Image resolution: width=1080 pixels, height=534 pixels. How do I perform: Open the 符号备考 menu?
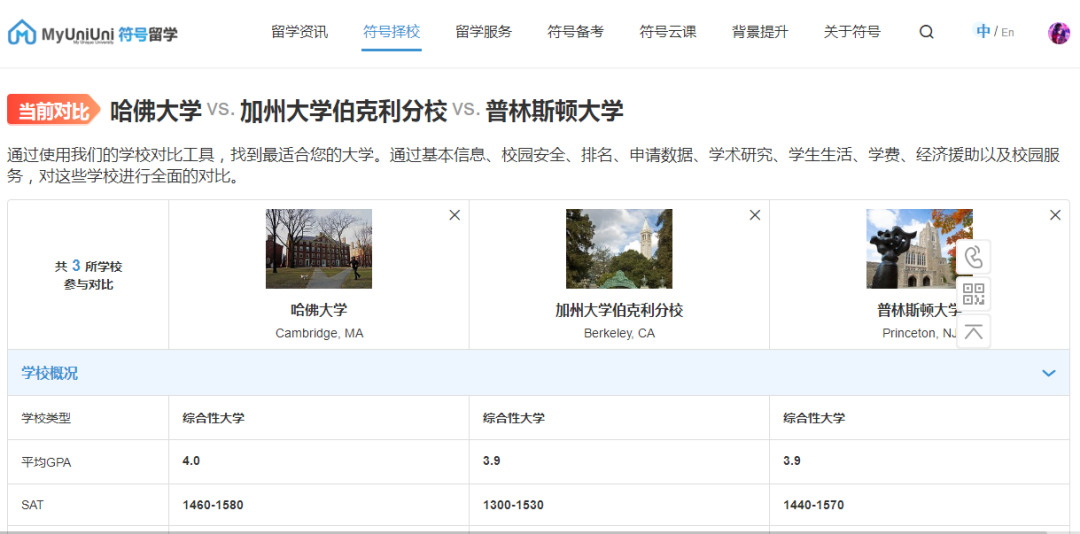click(x=576, y=32)
